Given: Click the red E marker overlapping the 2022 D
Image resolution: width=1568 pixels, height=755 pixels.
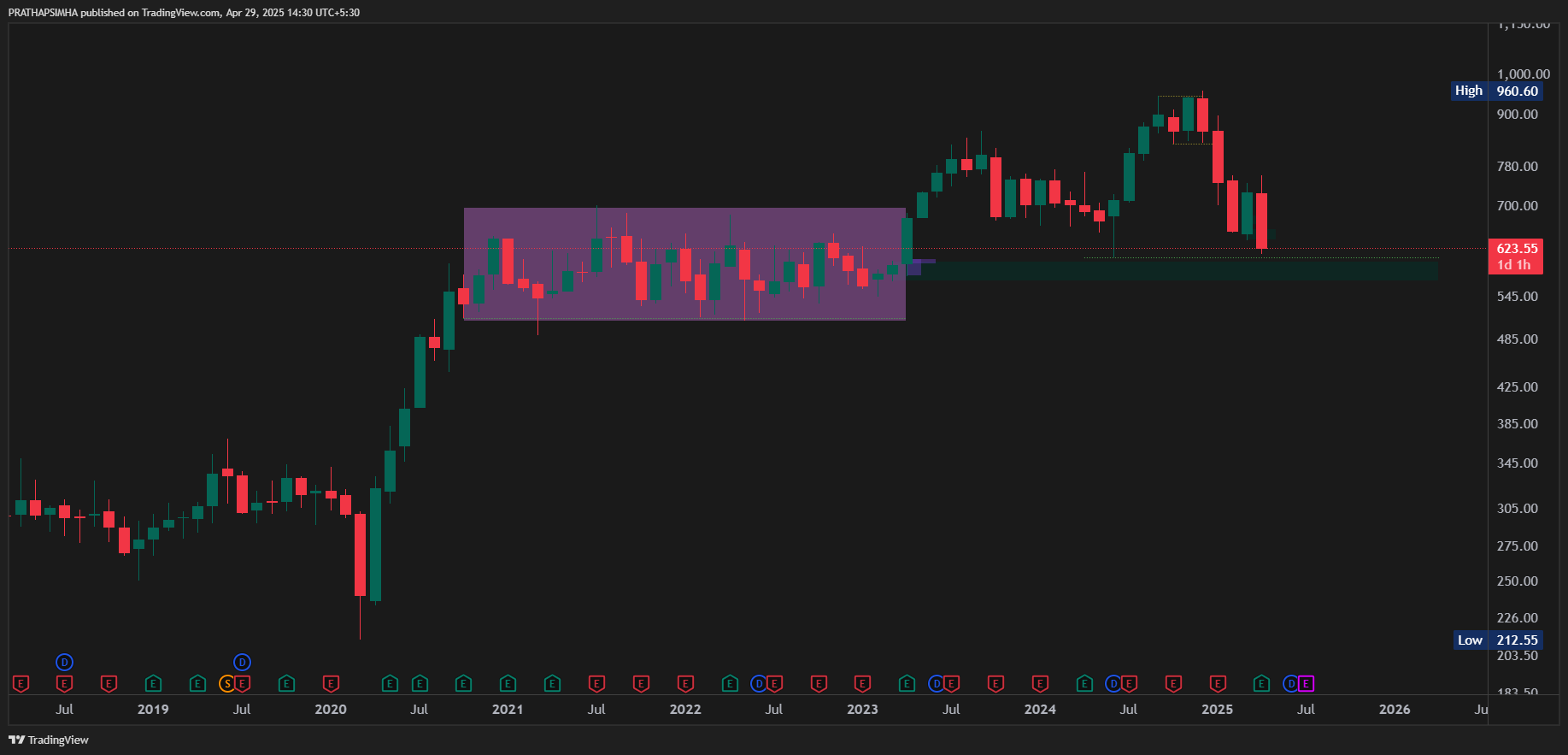Looking at the screenshot, I should click(x=774, y=683).
